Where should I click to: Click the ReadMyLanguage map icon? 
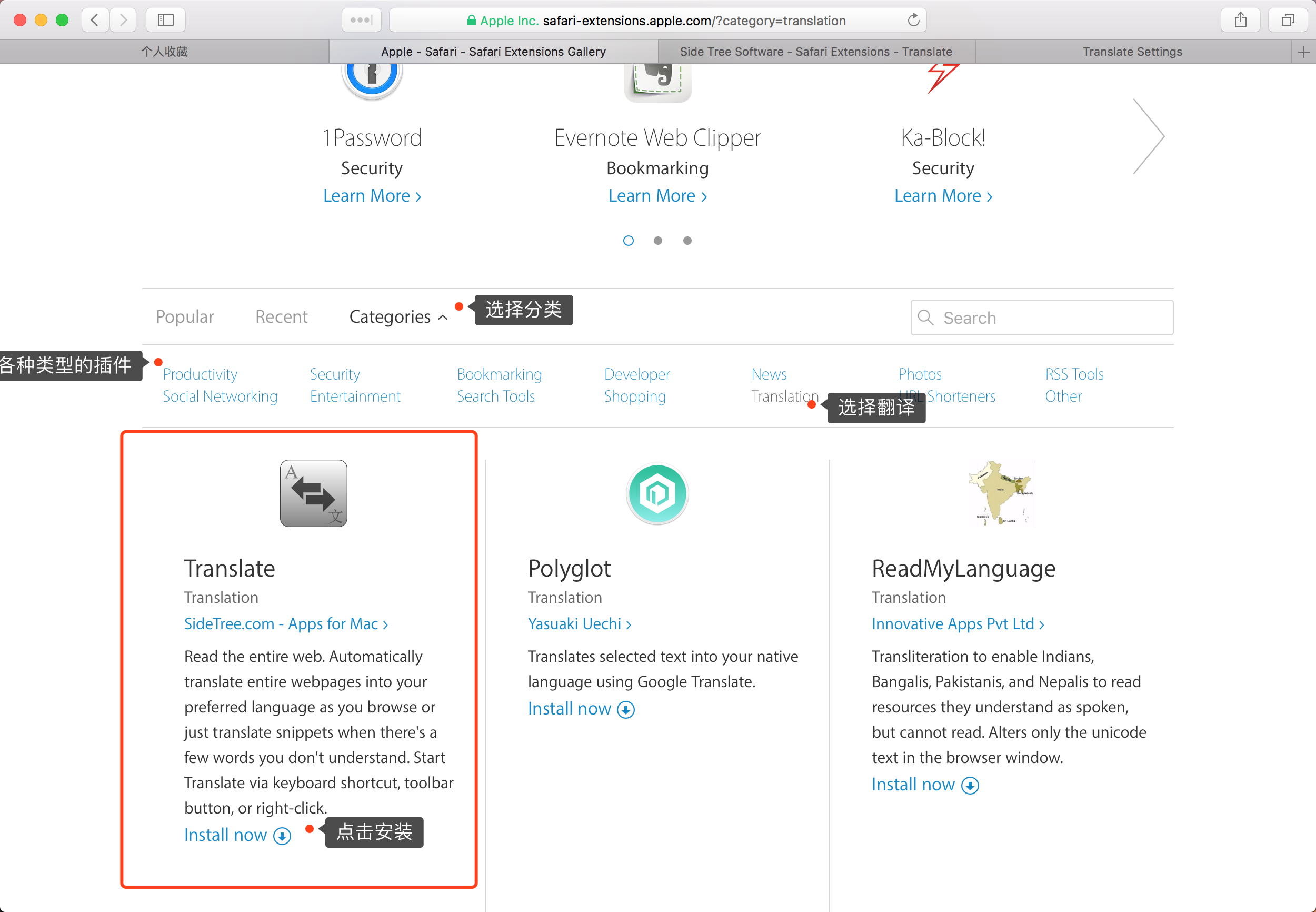[1001, 493]
